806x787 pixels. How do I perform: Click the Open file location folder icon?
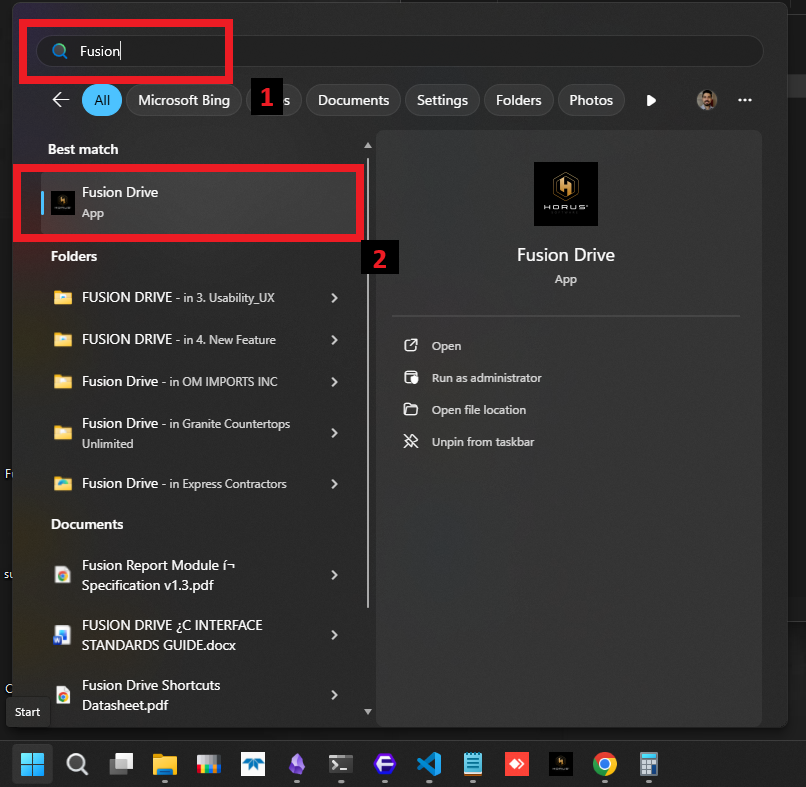coord(411,409)
